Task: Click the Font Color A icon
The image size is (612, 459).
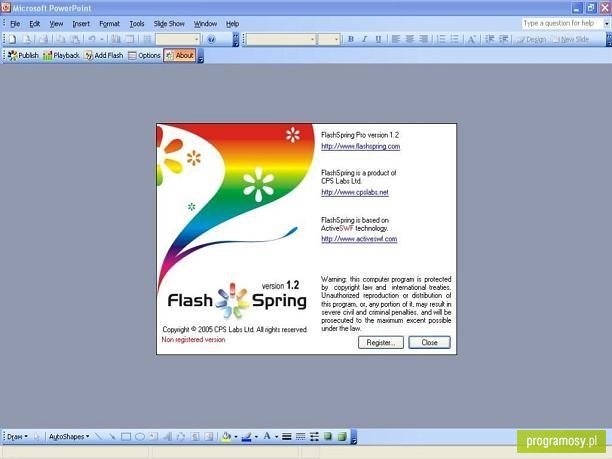Action: pyautogui.click(x=267, y=436)
